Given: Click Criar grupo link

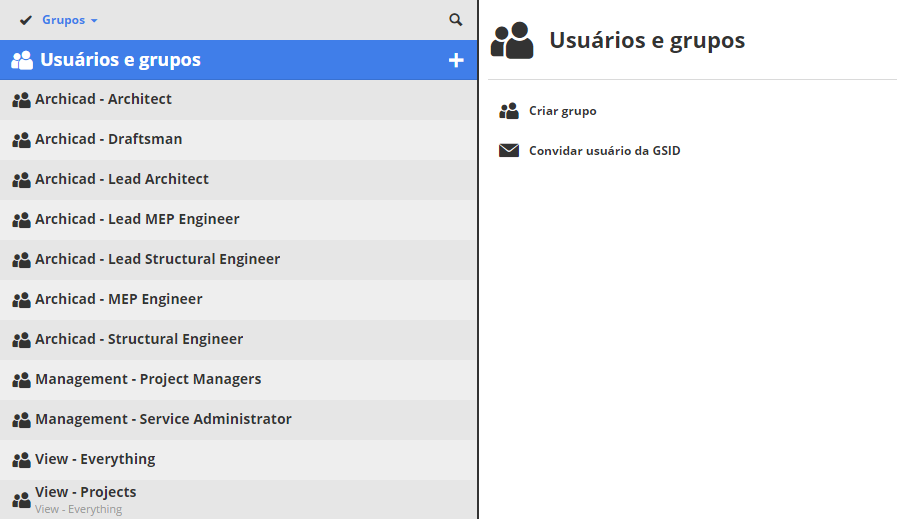Looking at the screenshot, I should (562, 111).
